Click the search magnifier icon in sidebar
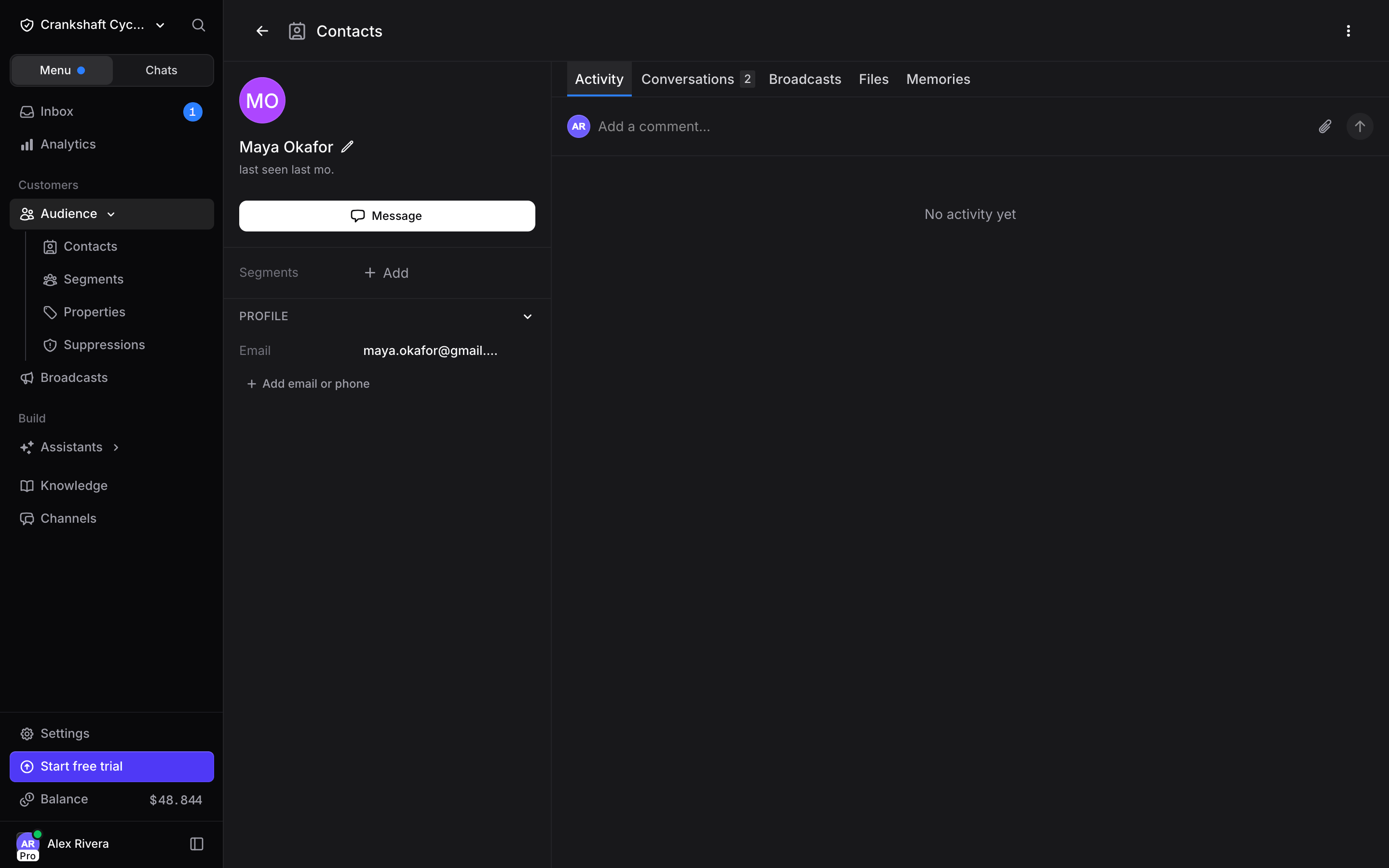This screenshot has height=868, width=1389. click(198, 25)
